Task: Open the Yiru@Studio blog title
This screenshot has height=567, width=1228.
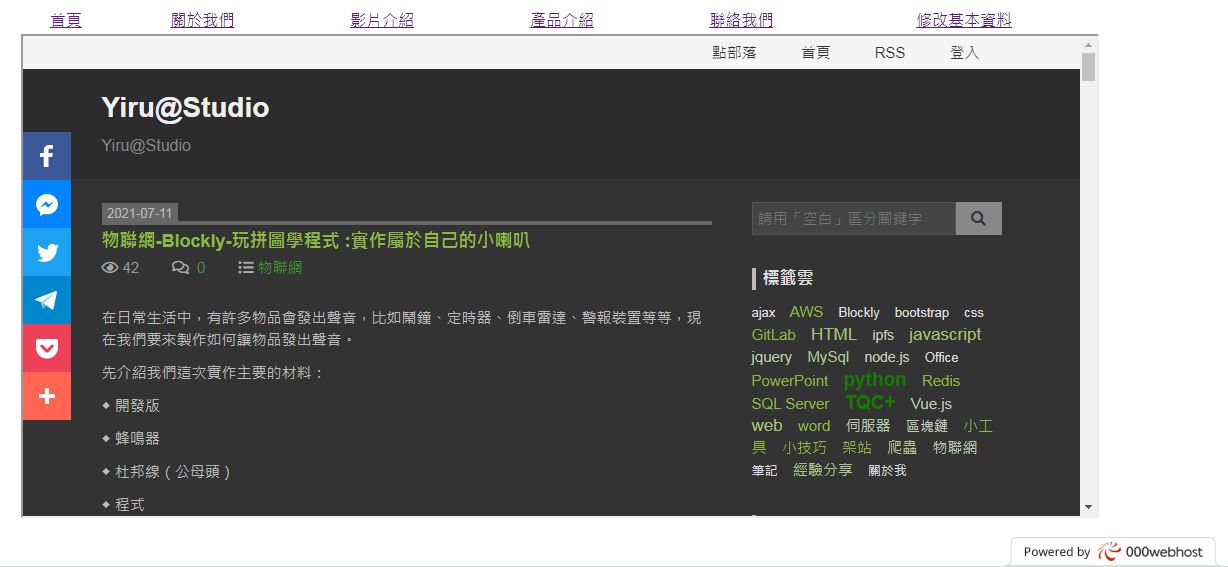Action: pos(185,108)
